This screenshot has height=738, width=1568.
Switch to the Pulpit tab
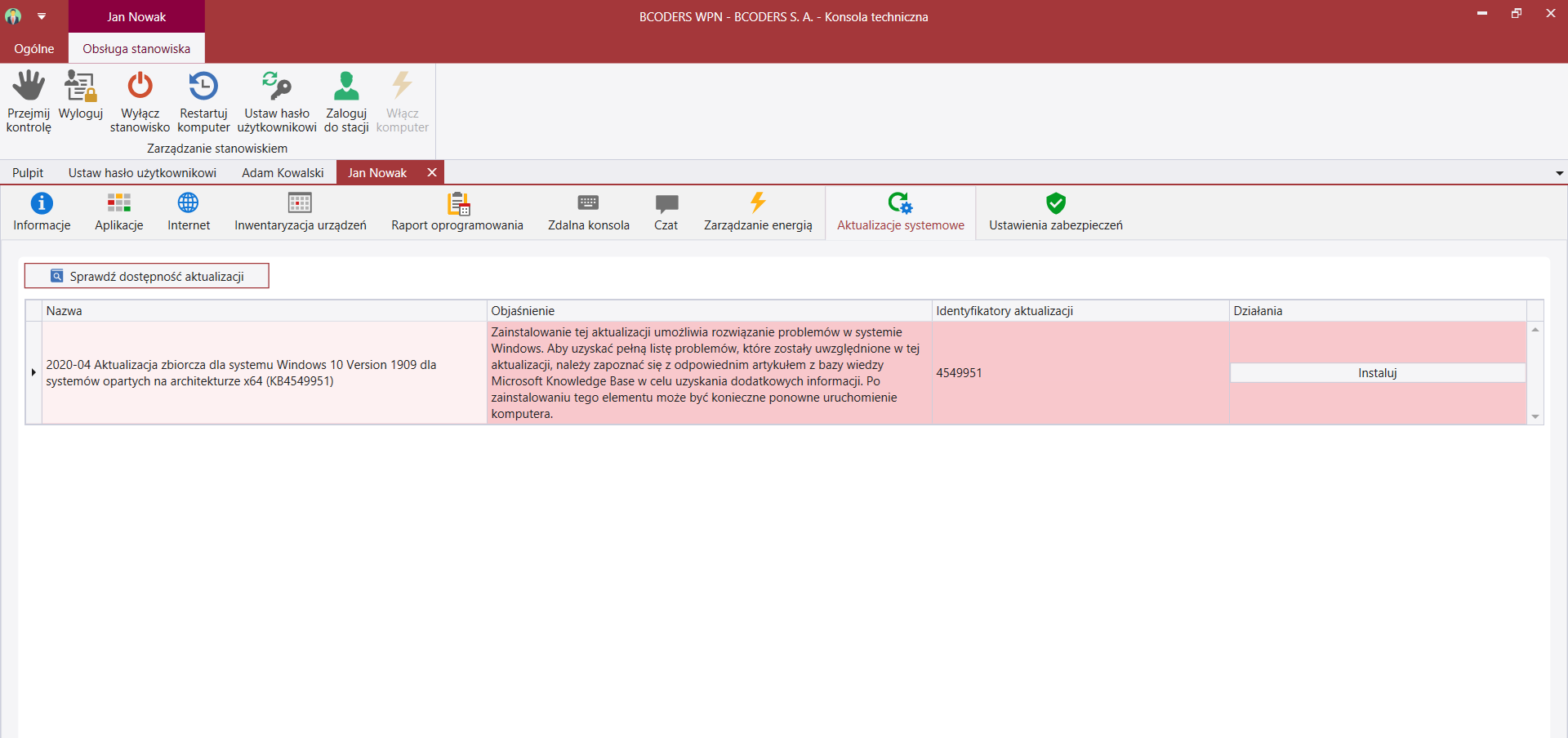(28, 173)
